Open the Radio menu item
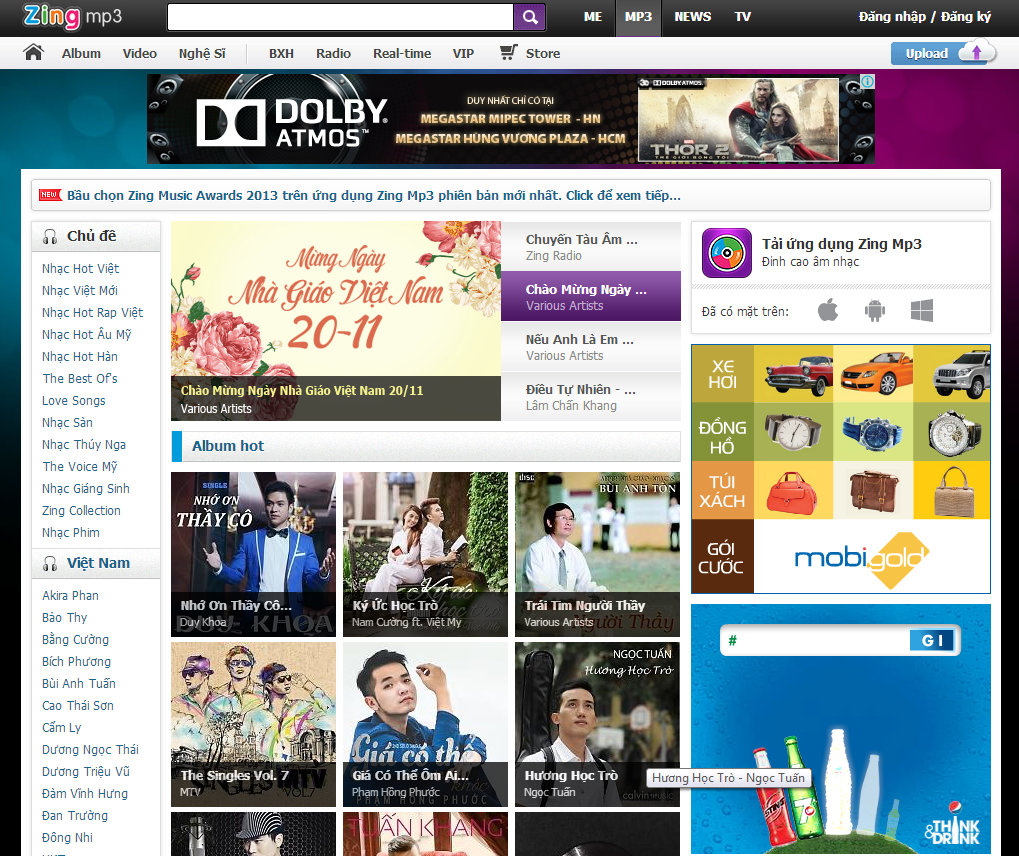Viewport: 1019px width, 856px height. tap(333, 53)
